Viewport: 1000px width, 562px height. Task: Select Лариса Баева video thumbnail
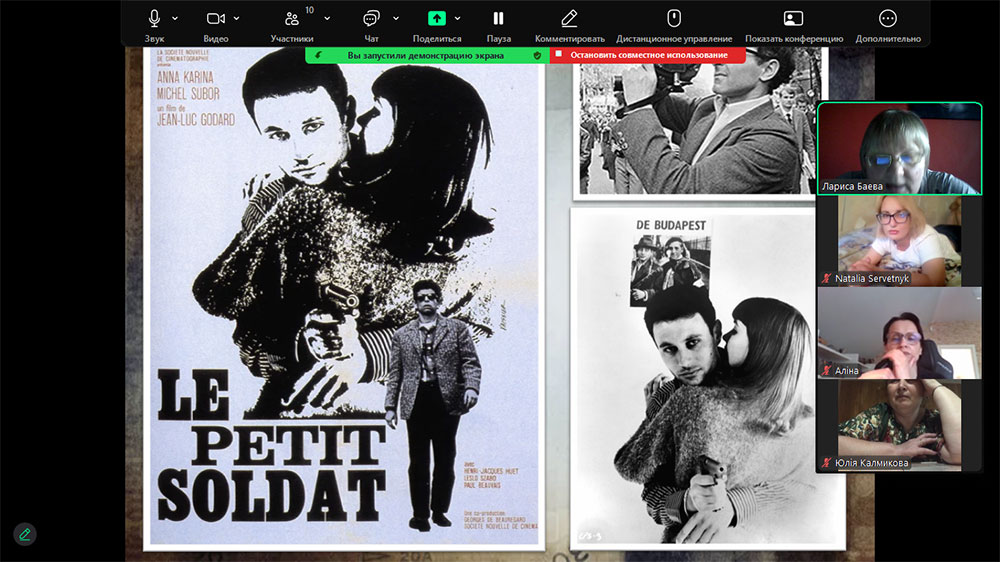[899, 148]
